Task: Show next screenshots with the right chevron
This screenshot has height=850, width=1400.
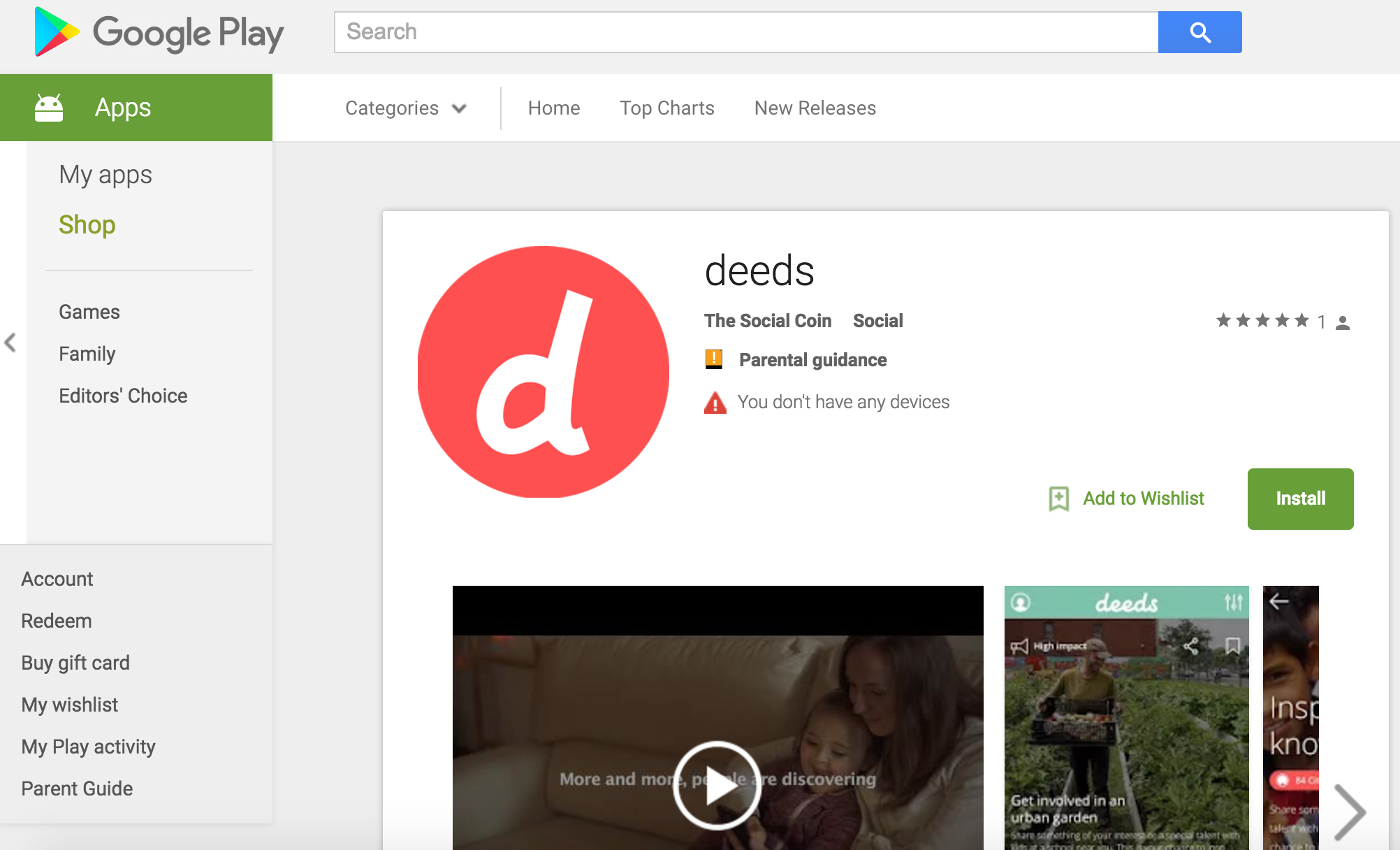Action: [1349, 812]
